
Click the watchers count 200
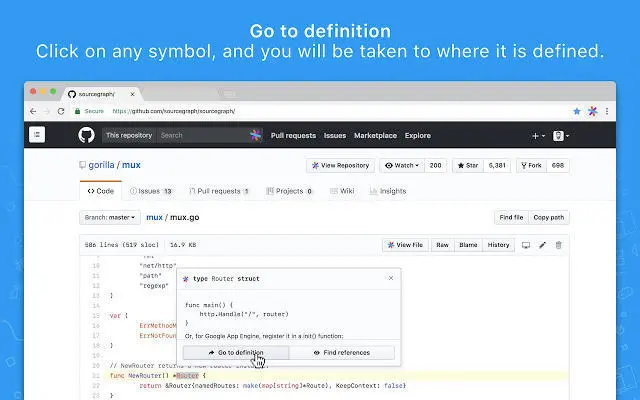436,166
